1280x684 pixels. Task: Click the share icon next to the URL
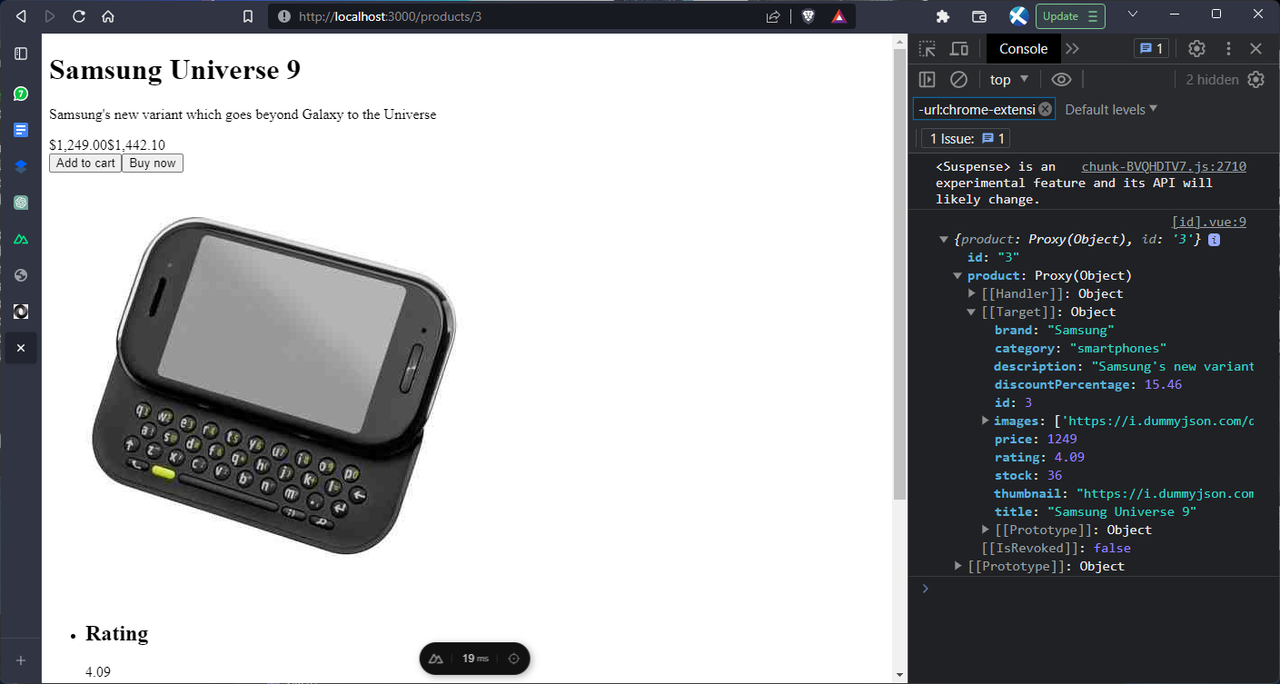click(772, 16)
